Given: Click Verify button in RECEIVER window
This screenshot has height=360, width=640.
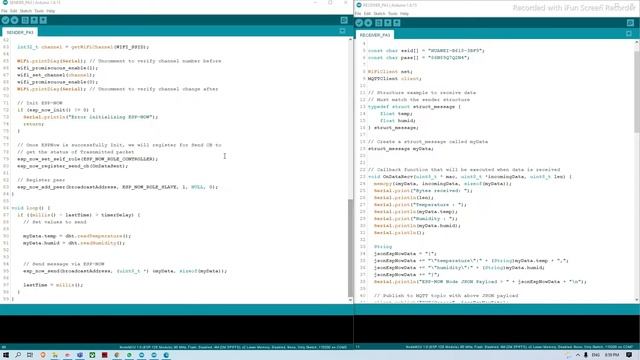Looking at the screenshot, I should coord(359,23).
